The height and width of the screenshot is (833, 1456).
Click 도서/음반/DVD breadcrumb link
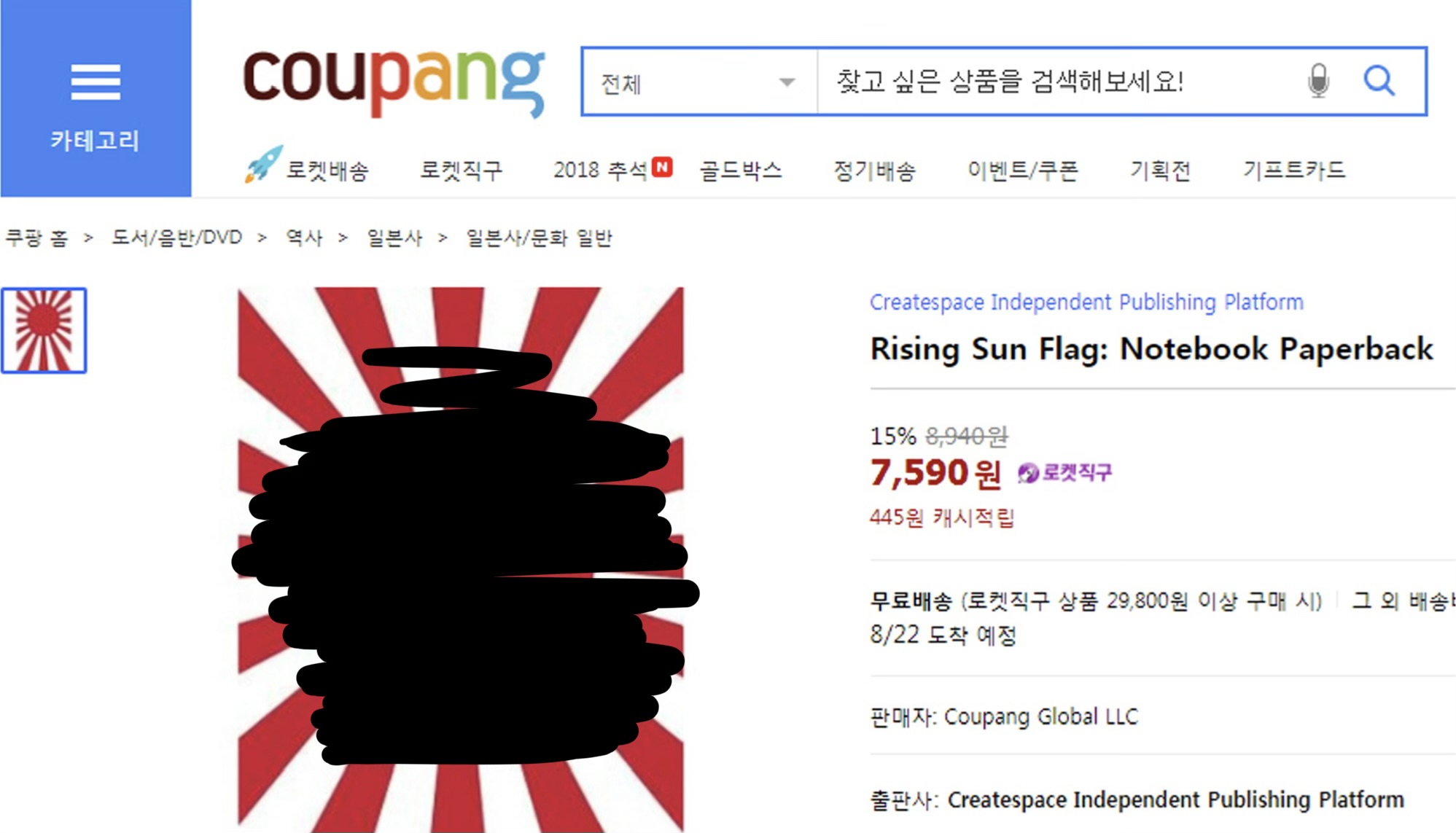tap(176, 238)
